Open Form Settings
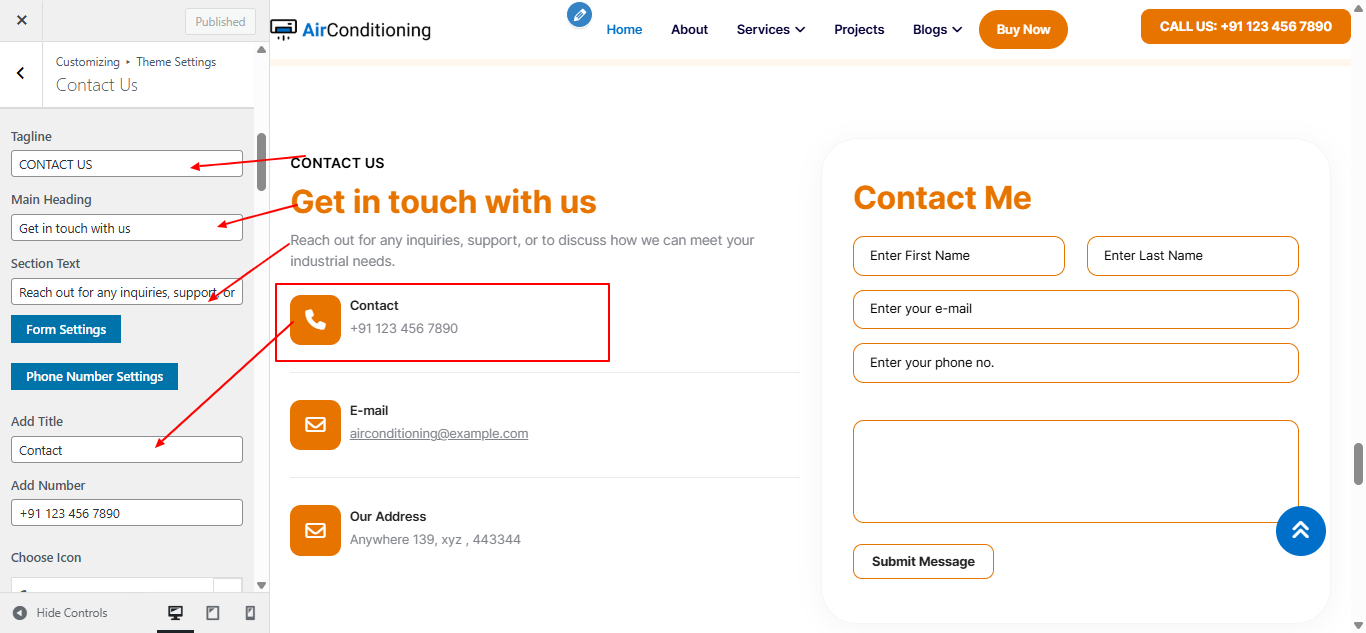The image size is (1366, 633). [66, 329]
